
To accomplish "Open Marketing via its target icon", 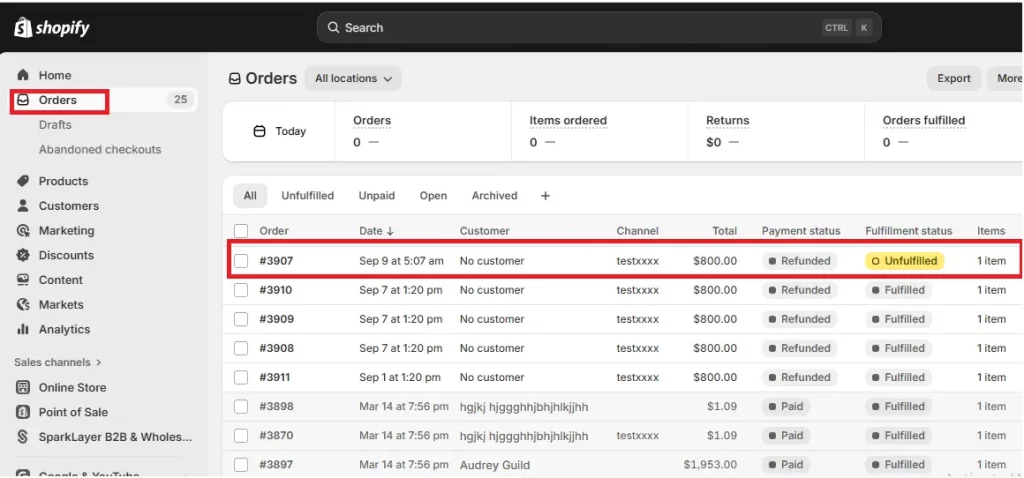I will coord(23,231).
